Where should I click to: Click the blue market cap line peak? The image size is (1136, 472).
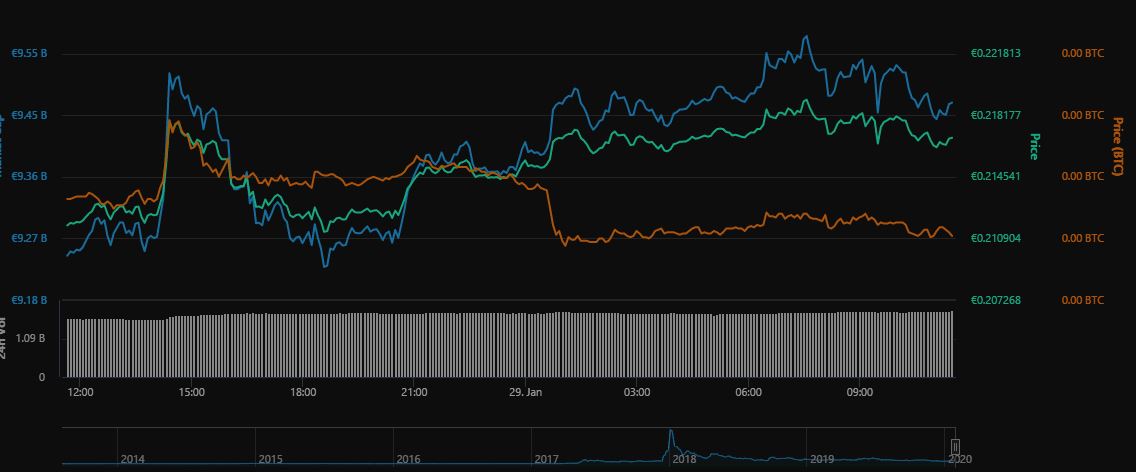pyautogui.click(x=806, y=37)
